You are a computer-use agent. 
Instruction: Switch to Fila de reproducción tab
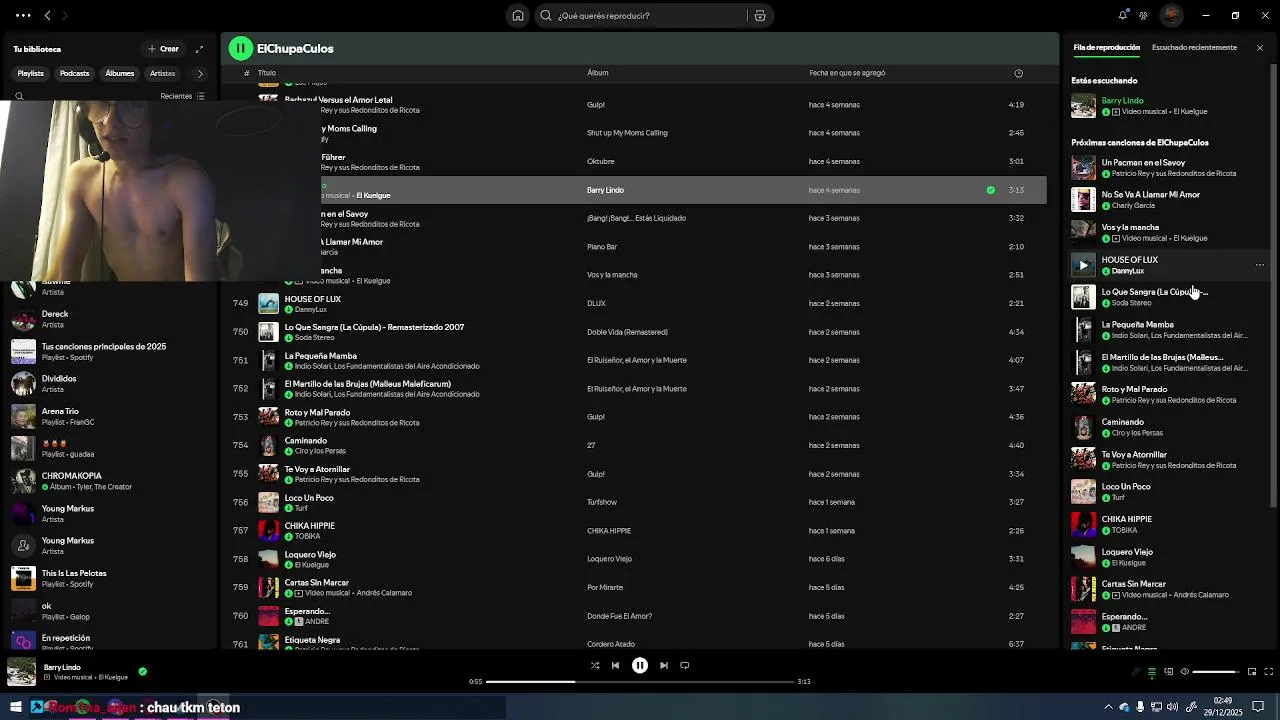click(1106, 47)
